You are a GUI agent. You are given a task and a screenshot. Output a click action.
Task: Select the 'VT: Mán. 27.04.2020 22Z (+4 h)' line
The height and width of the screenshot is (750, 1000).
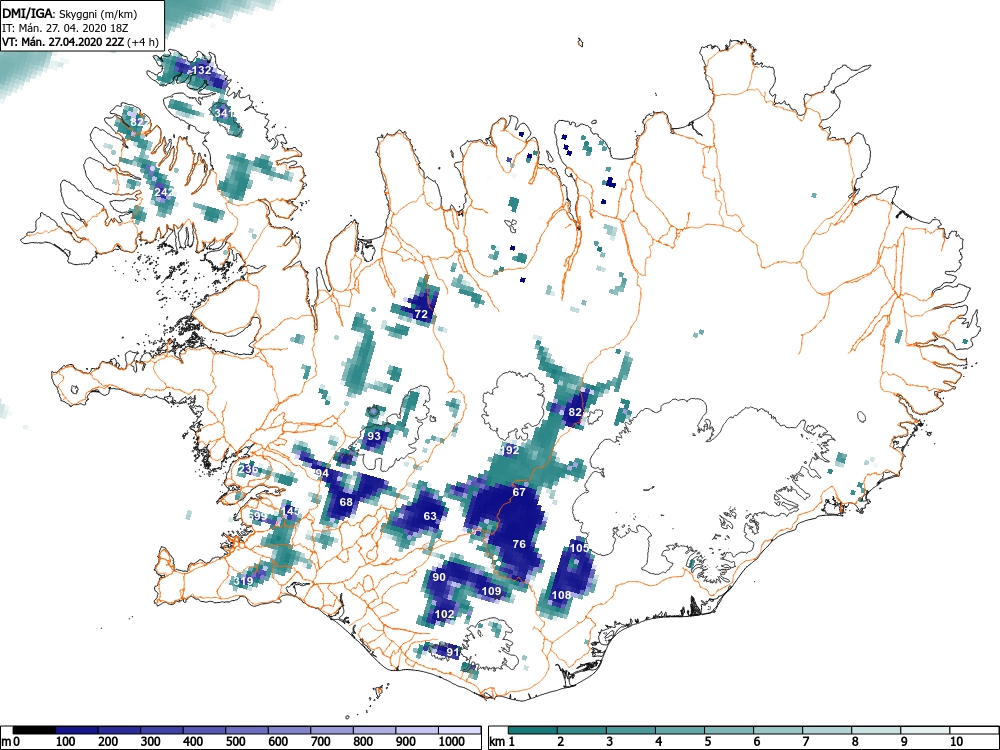(79, 42)
